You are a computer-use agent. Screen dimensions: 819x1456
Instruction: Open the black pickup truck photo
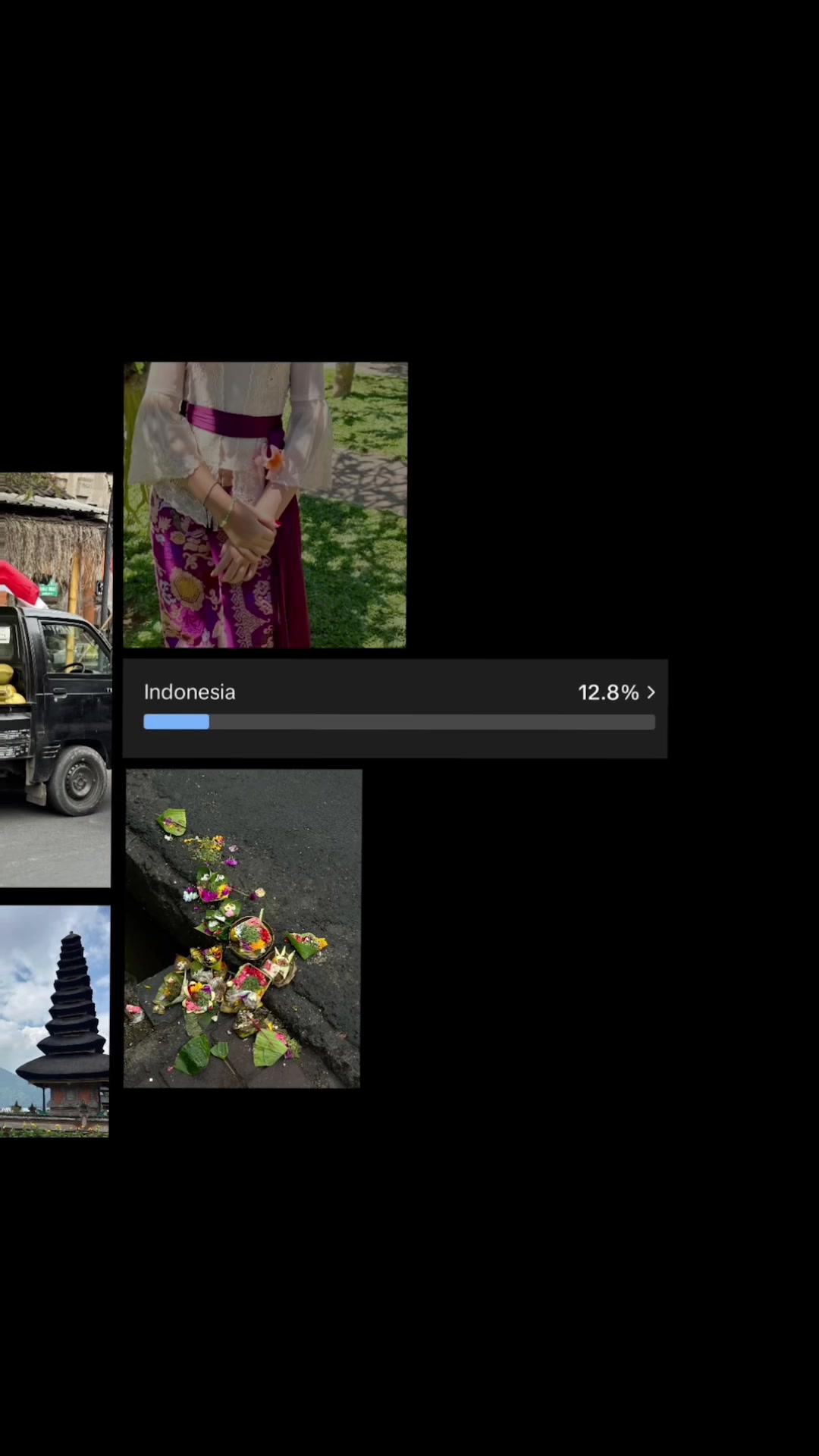pos(55,679)
